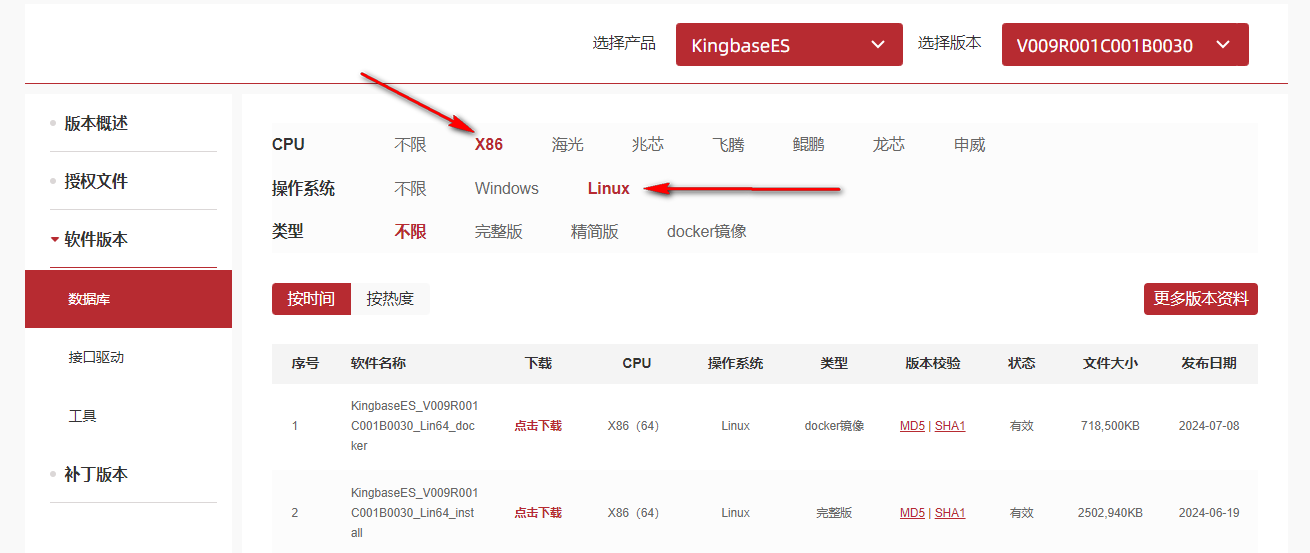
Task: Select the Linux operating system filter
Action: (x=608, y=188)
